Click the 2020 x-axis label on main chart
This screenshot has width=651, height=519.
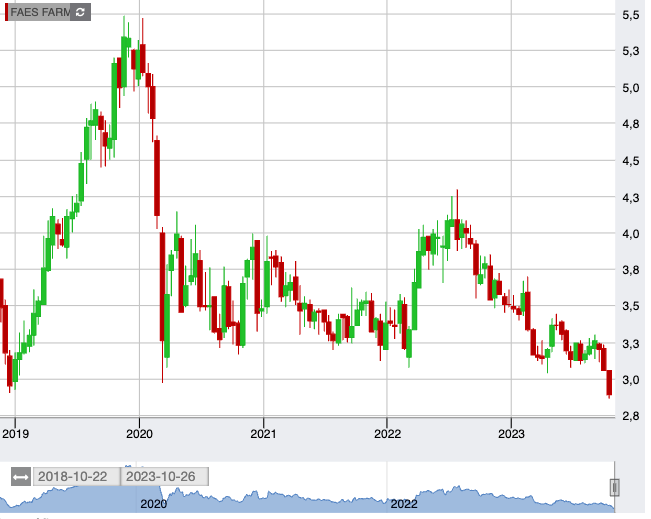pos(140,434)
